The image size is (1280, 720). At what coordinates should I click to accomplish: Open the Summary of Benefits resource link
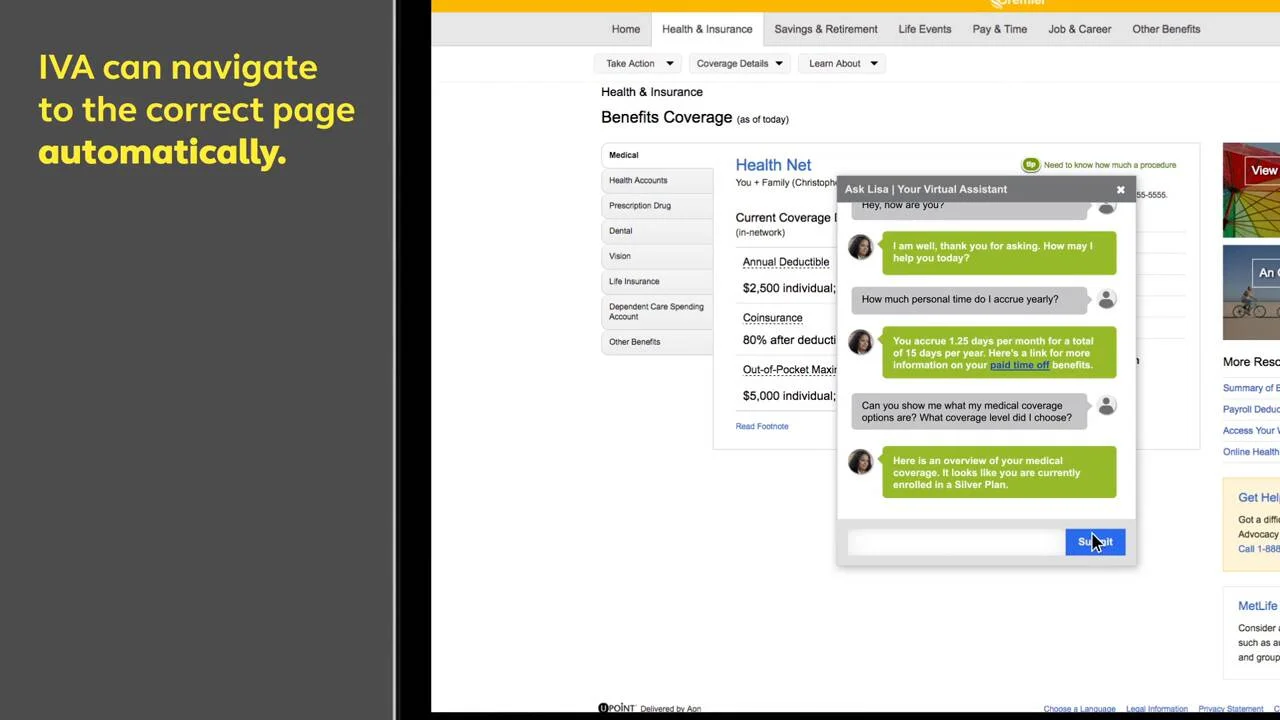pyautogui.click(x=1251, y=388)
